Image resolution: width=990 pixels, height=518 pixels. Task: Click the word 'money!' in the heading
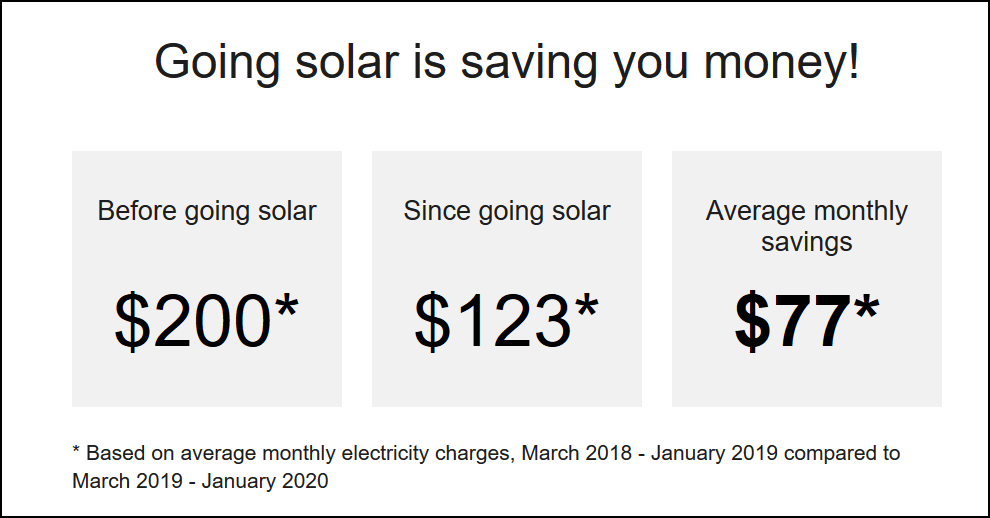tap(782, 62)
